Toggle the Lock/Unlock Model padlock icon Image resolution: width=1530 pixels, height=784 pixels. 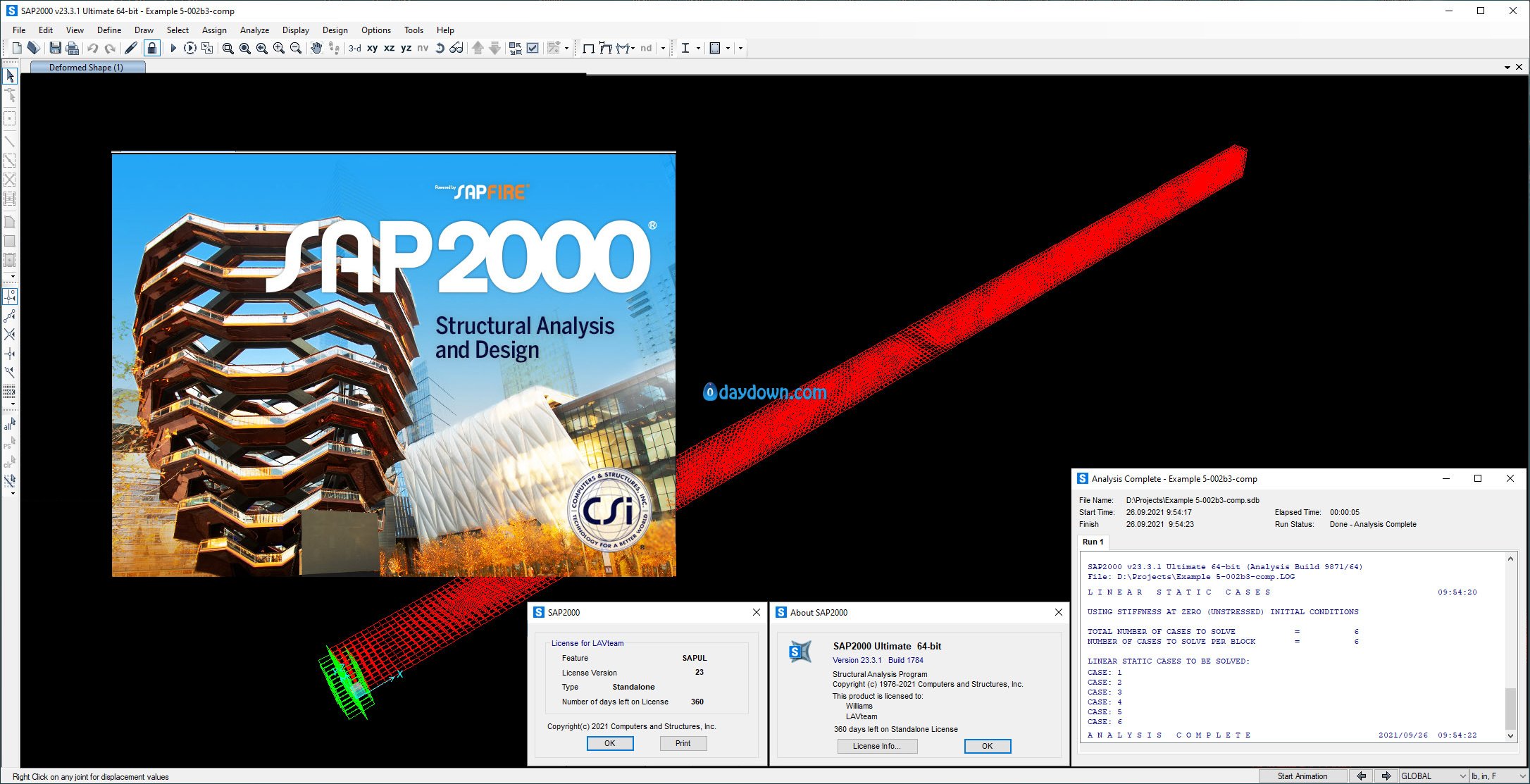click(151, 48)
